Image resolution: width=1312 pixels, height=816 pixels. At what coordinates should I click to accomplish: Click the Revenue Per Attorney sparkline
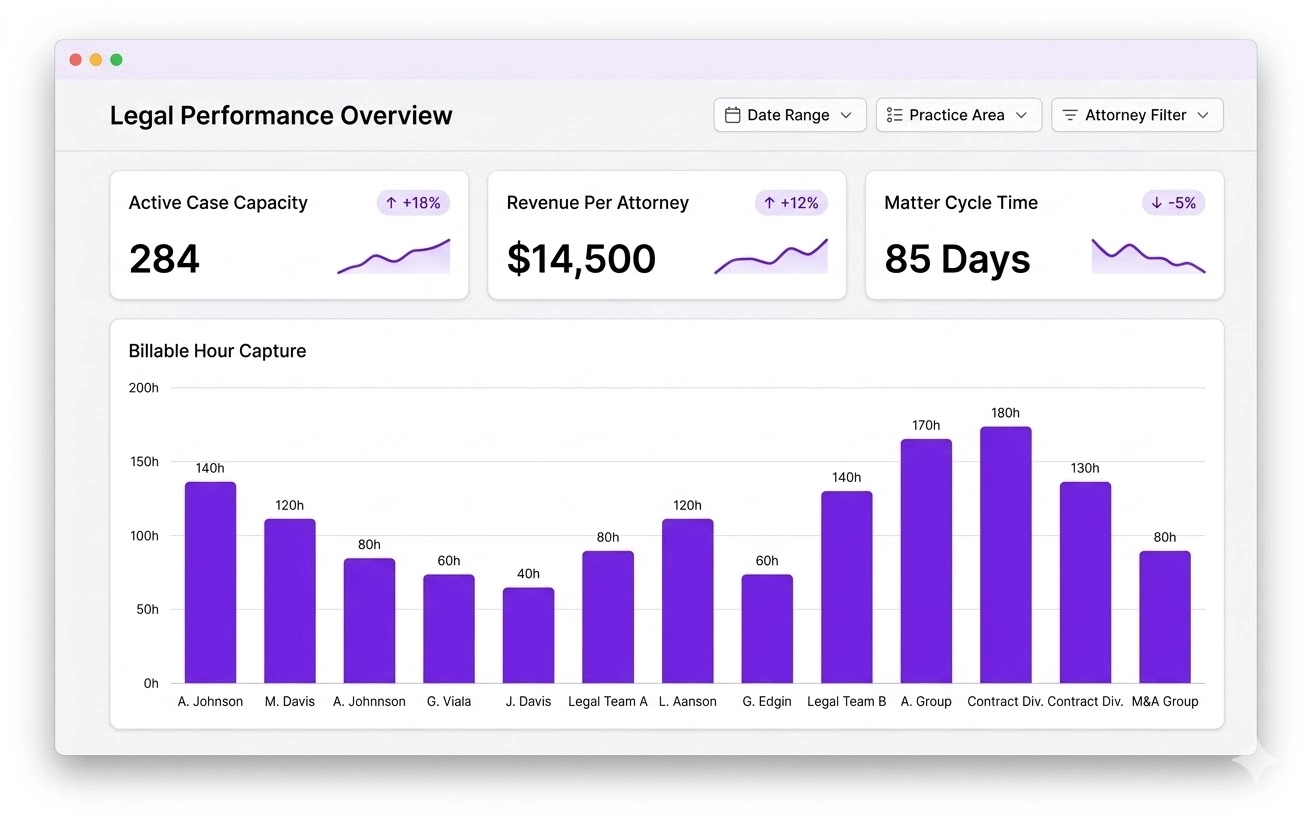771,257
